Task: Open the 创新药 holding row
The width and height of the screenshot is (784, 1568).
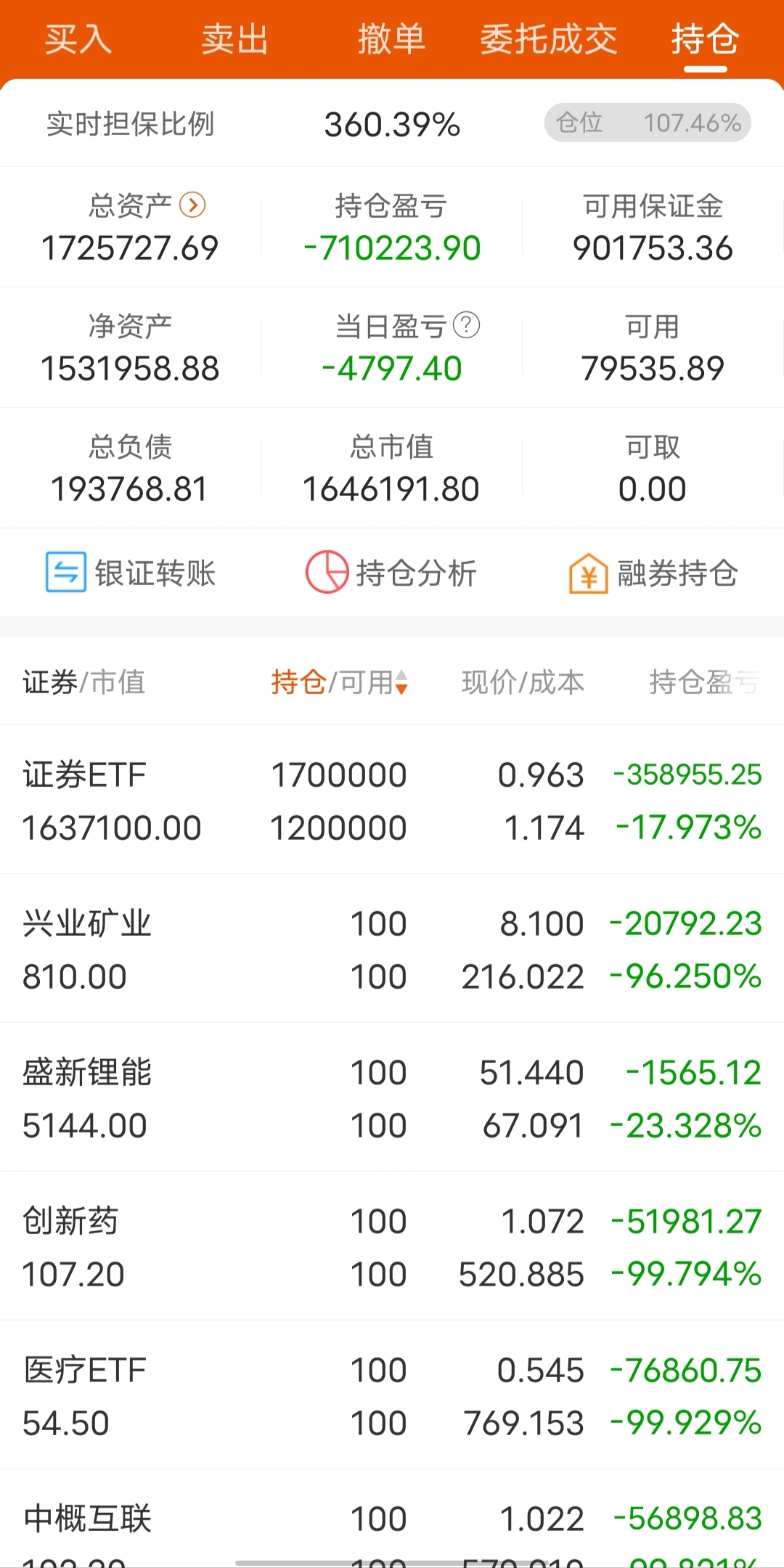Action: [x=392, y=1246]
